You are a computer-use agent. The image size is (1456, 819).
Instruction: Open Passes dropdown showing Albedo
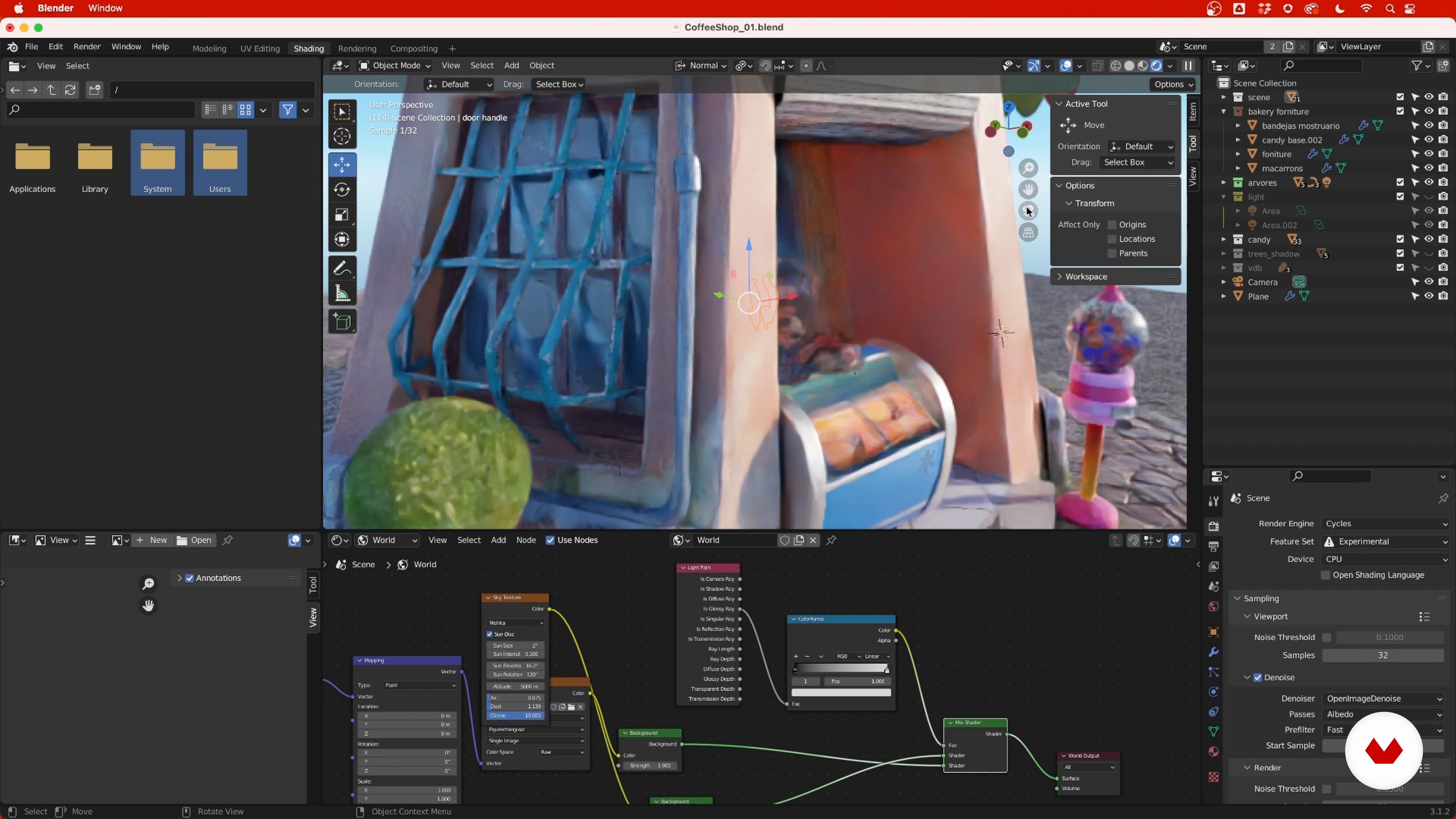click(1384, 714)
